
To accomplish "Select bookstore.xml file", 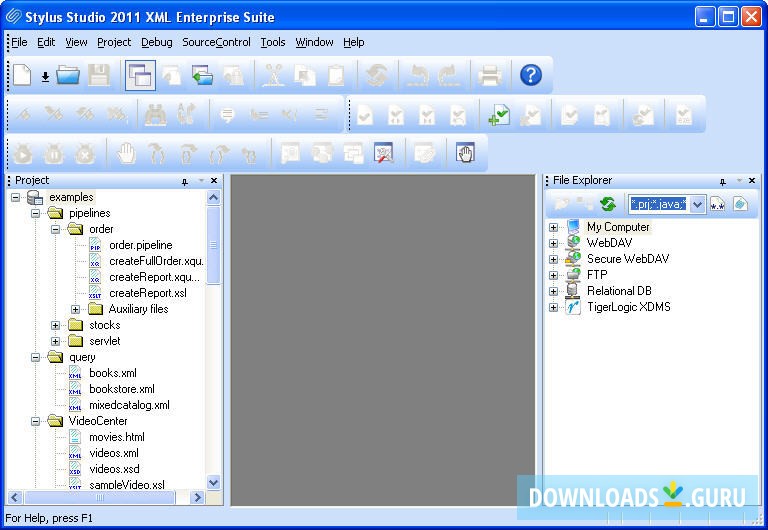I will pos(121,389).
